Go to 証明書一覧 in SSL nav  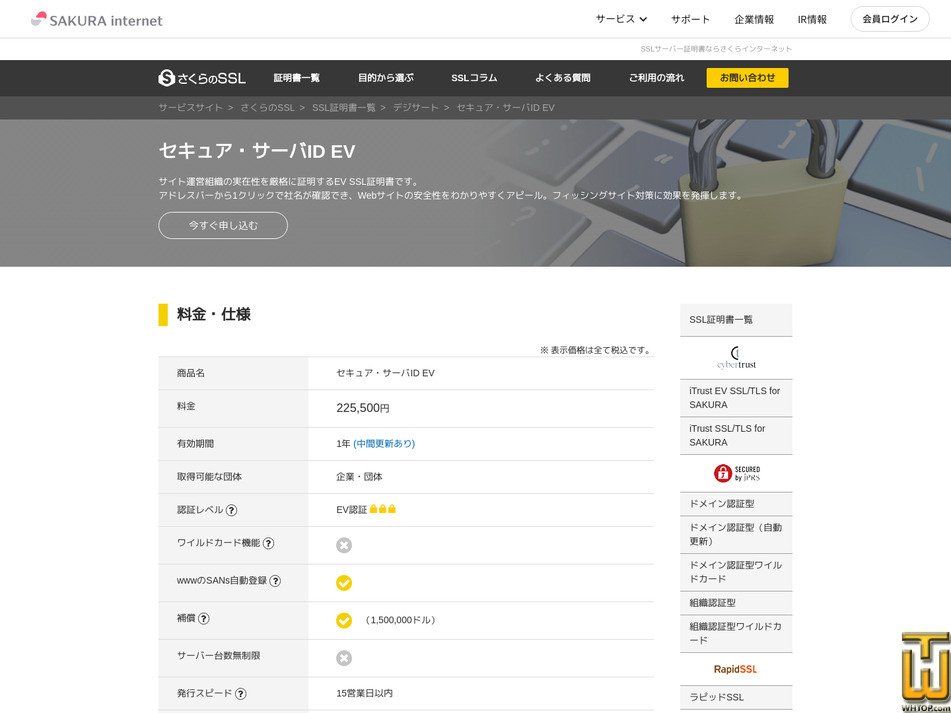click(297, 78)
